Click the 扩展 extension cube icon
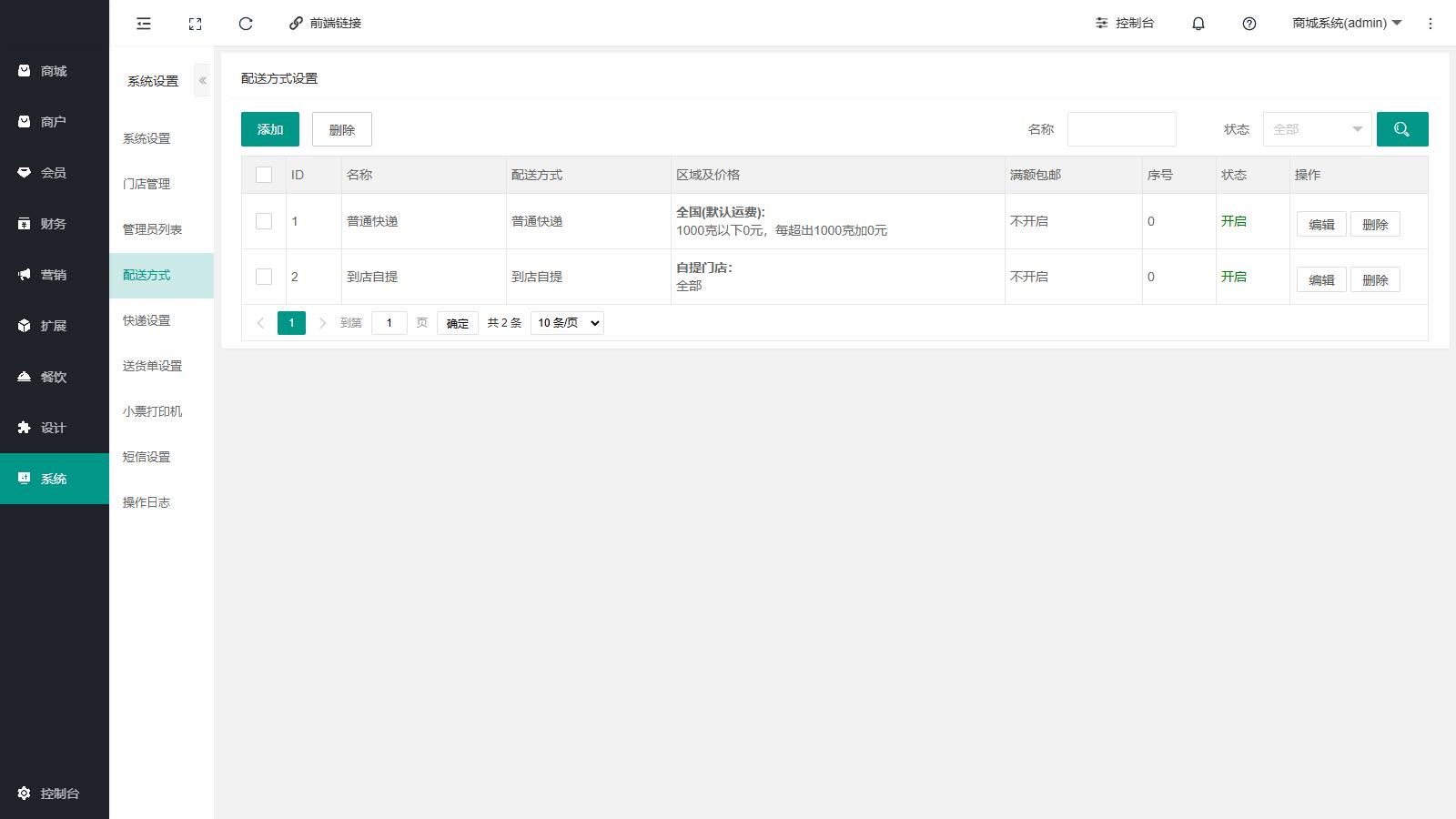 [x=25, y=325]
